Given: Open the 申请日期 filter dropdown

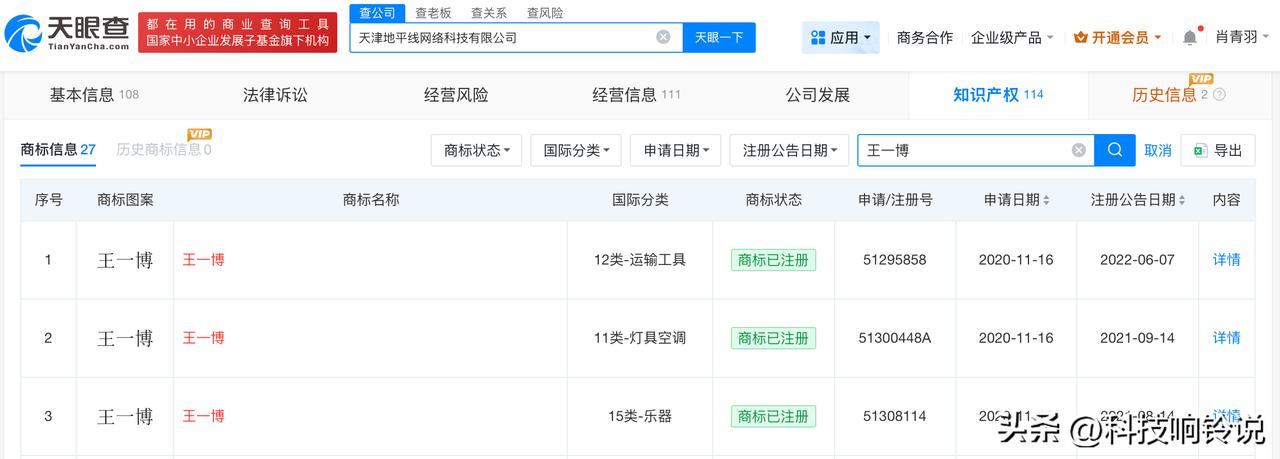Looking at the screenshot, I should coord(676,150).
